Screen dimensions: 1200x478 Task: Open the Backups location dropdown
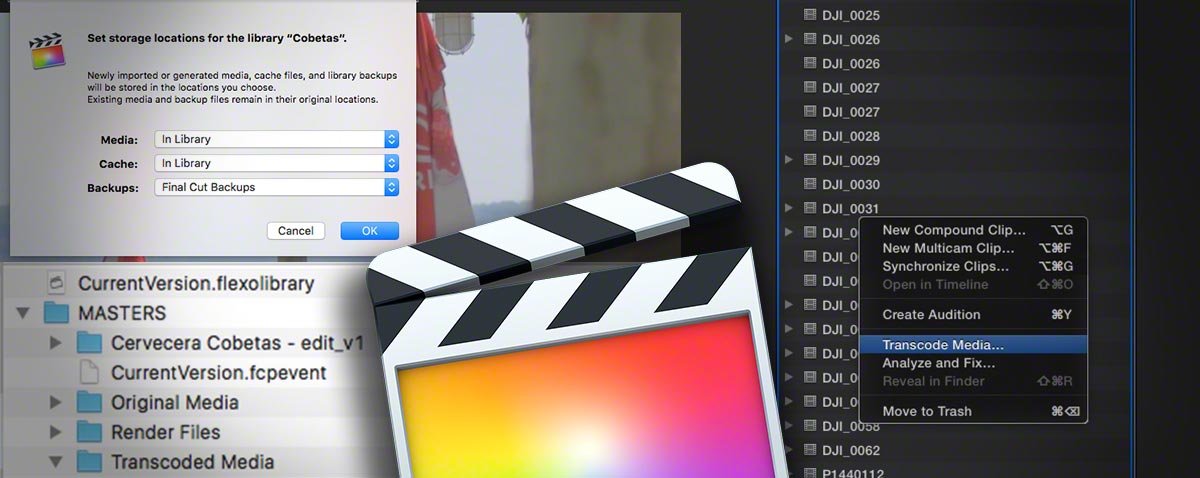(277, 187)
